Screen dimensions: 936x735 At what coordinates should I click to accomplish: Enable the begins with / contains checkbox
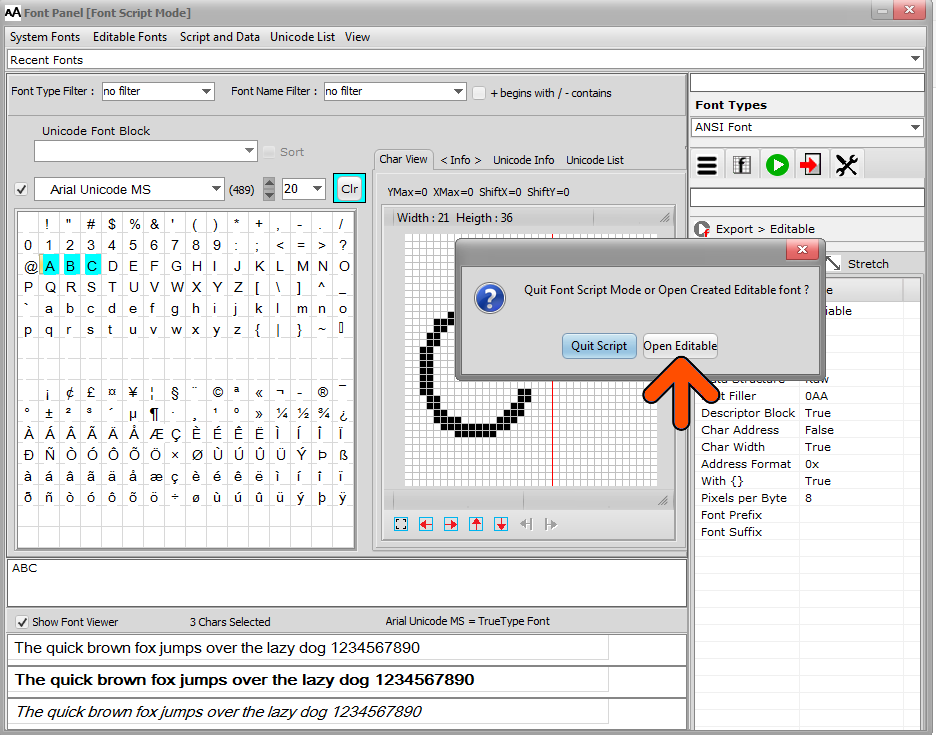click(479, 93)
